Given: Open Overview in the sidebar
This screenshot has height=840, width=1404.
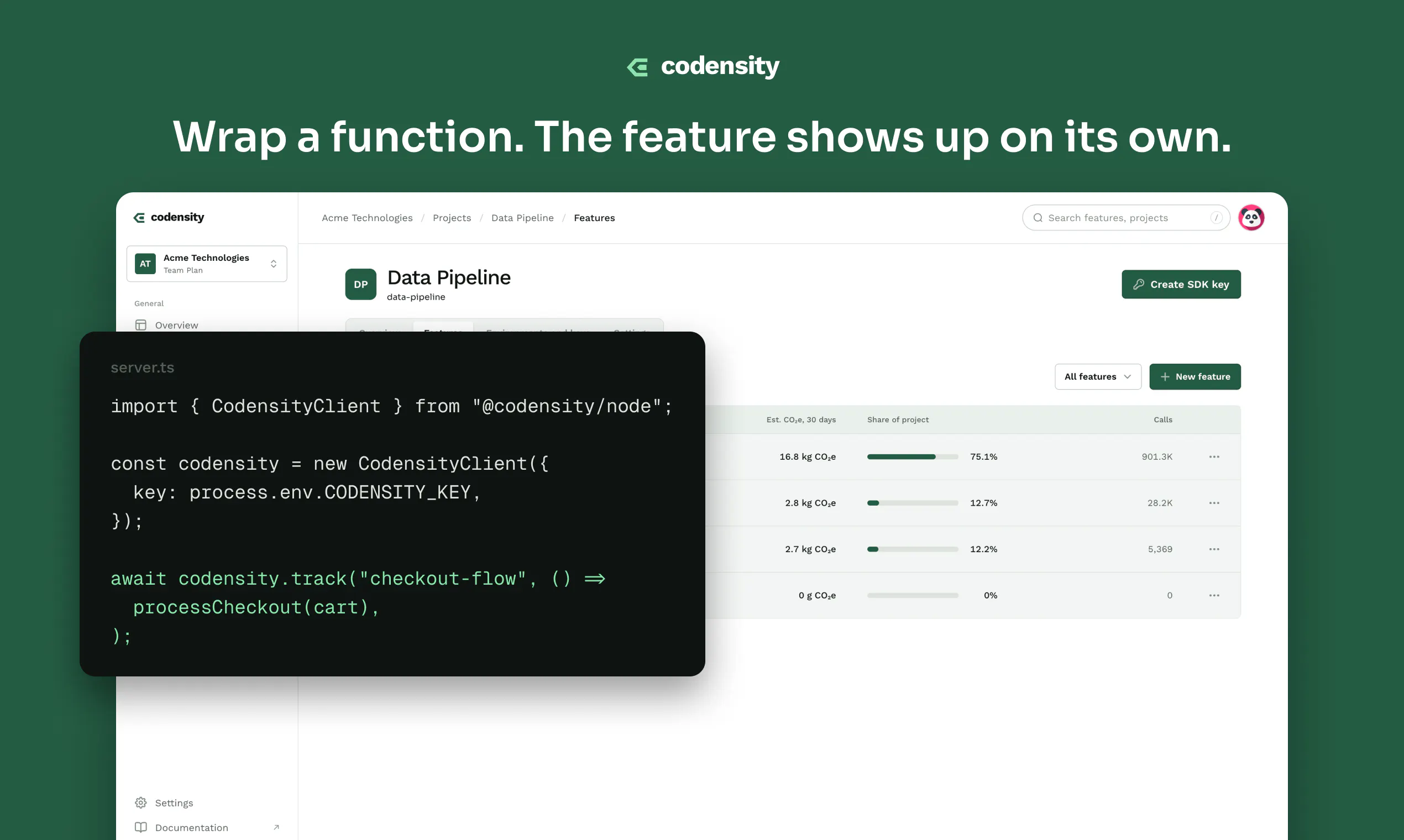Looking at the screenshot, I should tap(176, 325).
